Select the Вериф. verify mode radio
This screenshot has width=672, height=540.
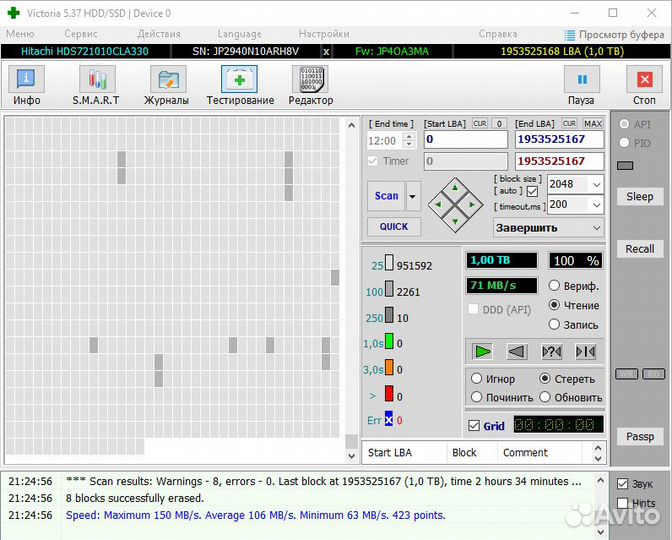click(554, 286)
